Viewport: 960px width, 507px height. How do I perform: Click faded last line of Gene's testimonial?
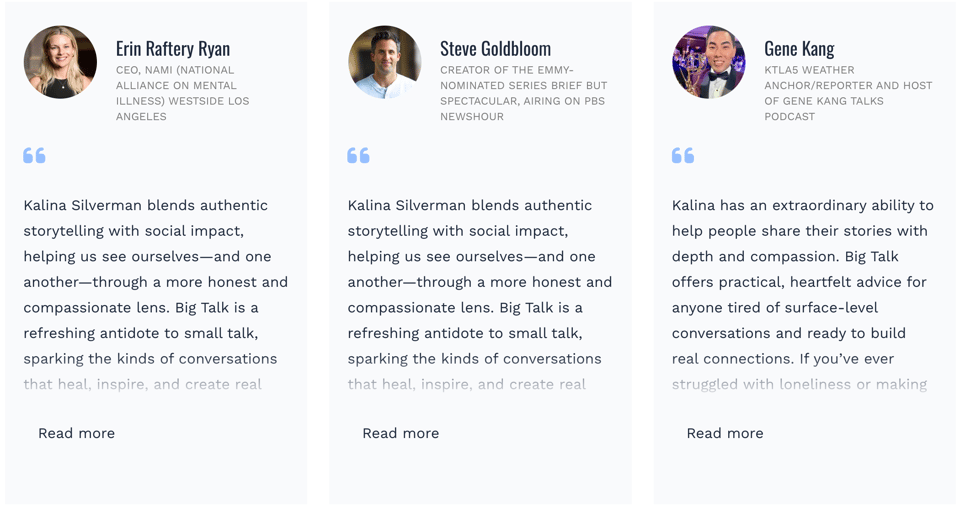coord(799,384)
